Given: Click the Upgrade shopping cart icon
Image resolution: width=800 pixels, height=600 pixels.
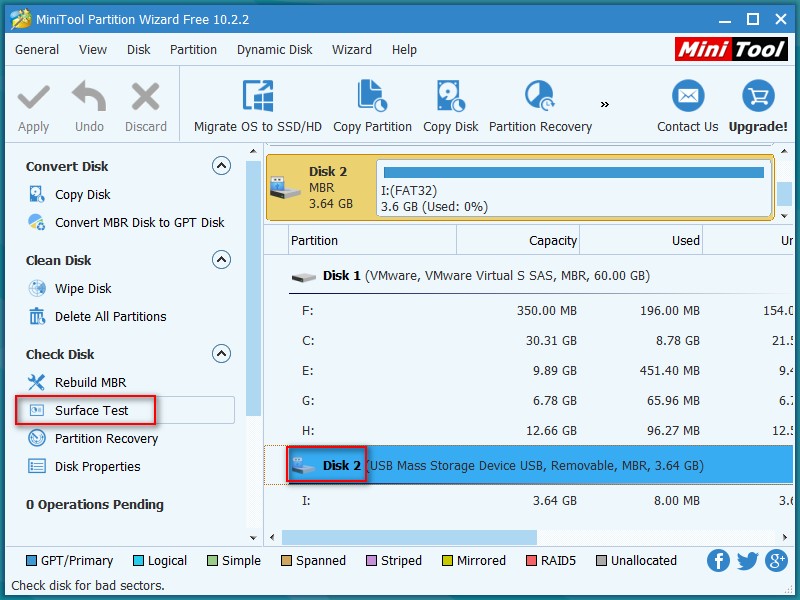Looking at the screenshot, I should 758,95.
